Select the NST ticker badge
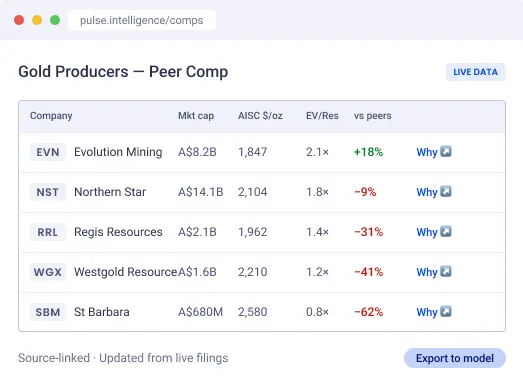Image resolution: width=523 pixels, height=385 pixels. 48,192
